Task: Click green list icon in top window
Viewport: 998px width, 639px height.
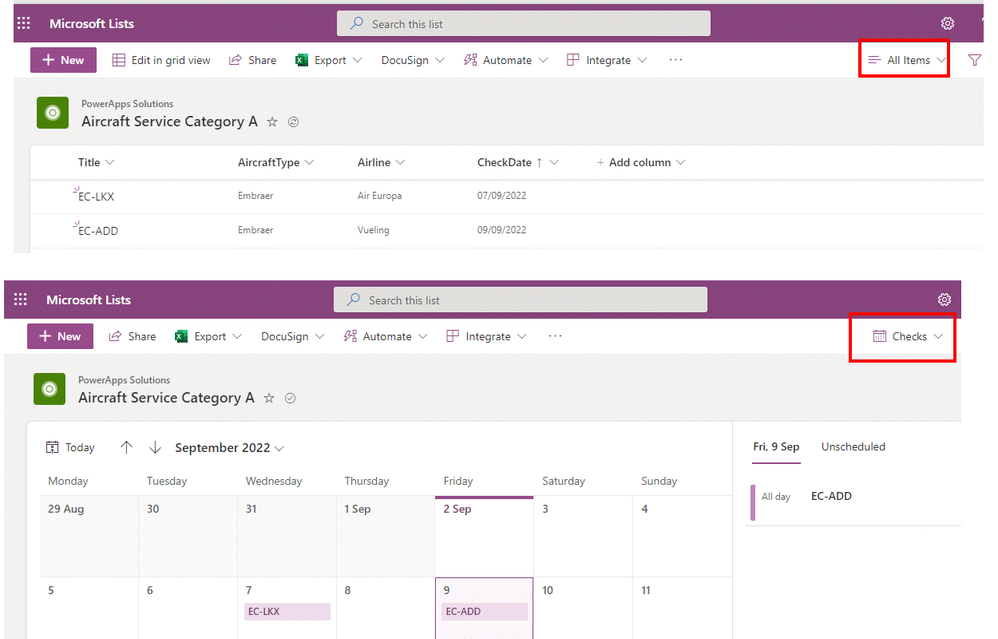Action: [x=53, y=113]
